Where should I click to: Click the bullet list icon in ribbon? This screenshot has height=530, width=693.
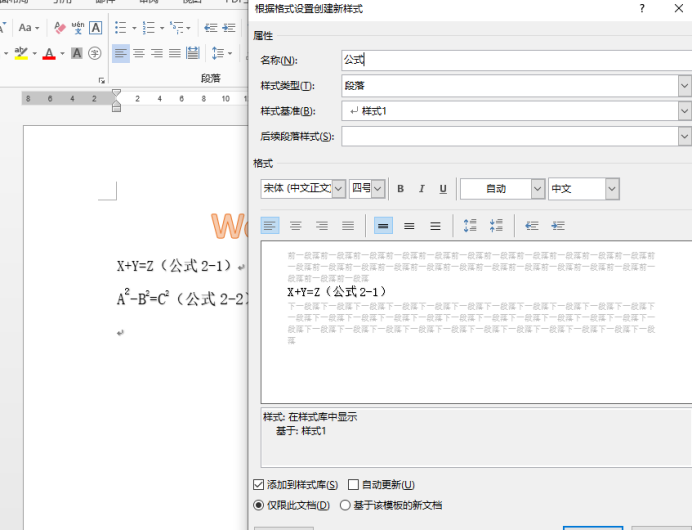click(x=120, y=28)
